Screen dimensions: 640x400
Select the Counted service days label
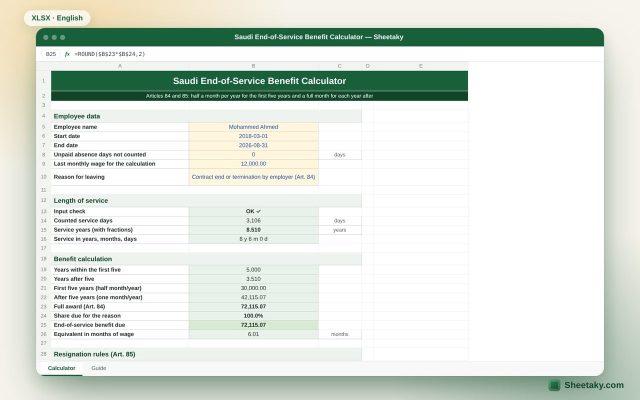pyautogui.click(x=120, y=220)
